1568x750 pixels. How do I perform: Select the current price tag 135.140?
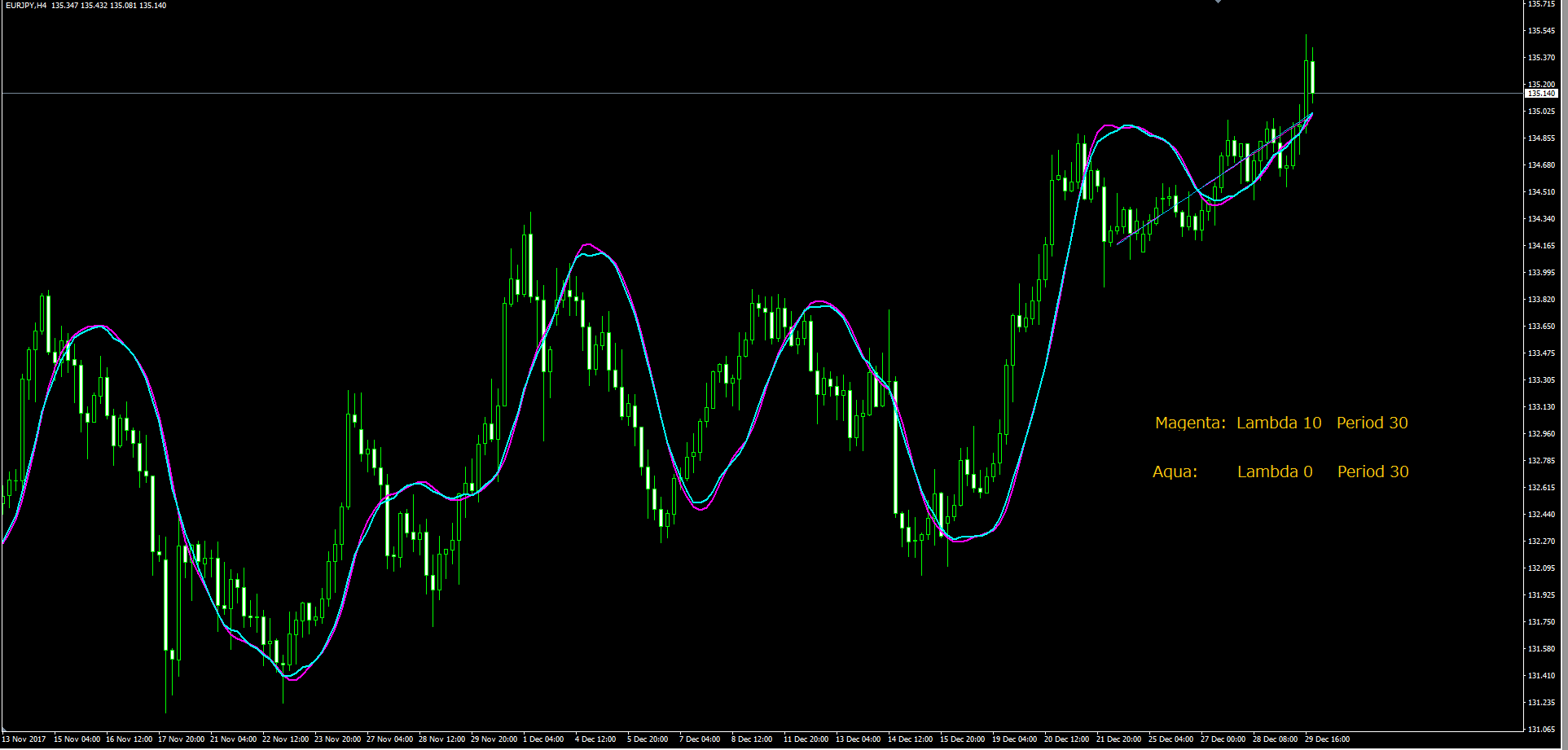(1541, 94)
